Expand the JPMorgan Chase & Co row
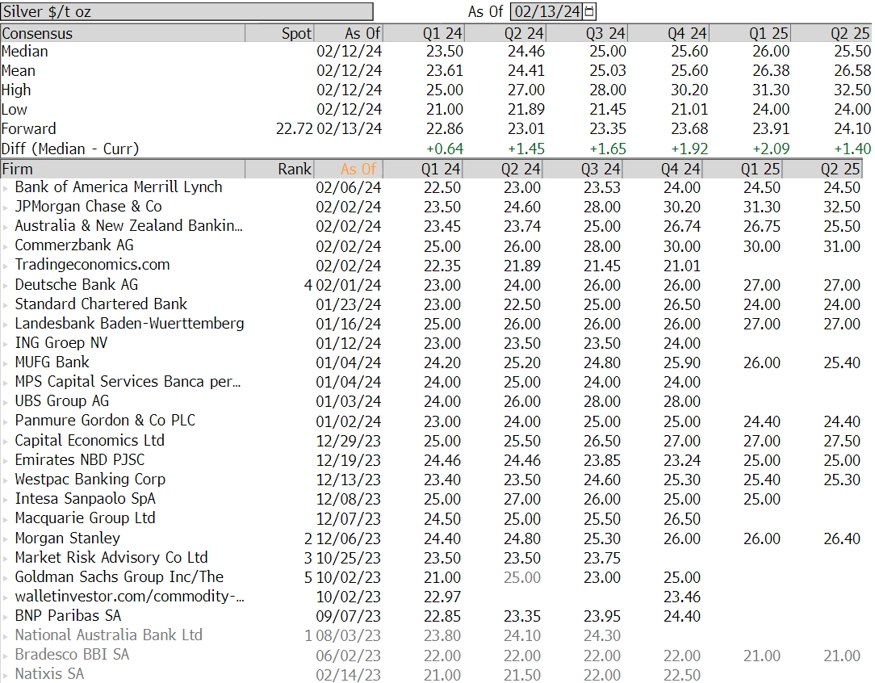The image size is (875, 683). tap(6, 208)
